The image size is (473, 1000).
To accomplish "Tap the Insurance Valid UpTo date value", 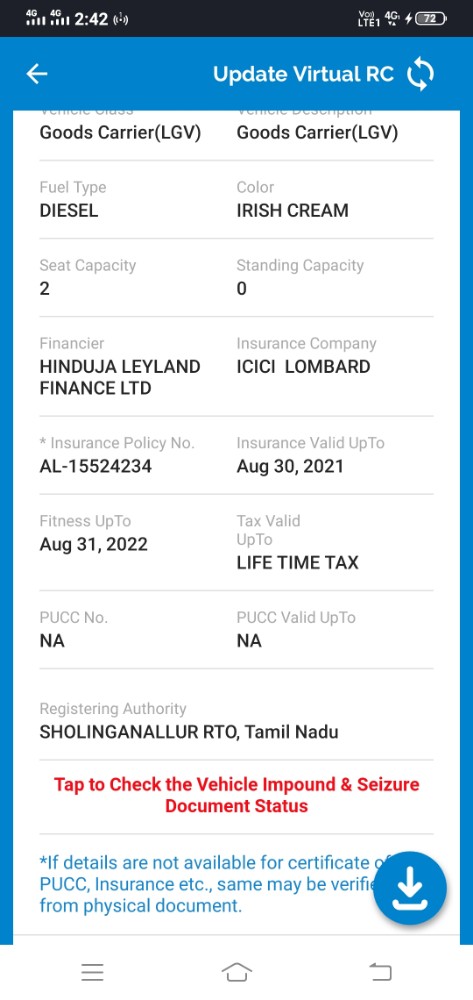I will (290, 466).
